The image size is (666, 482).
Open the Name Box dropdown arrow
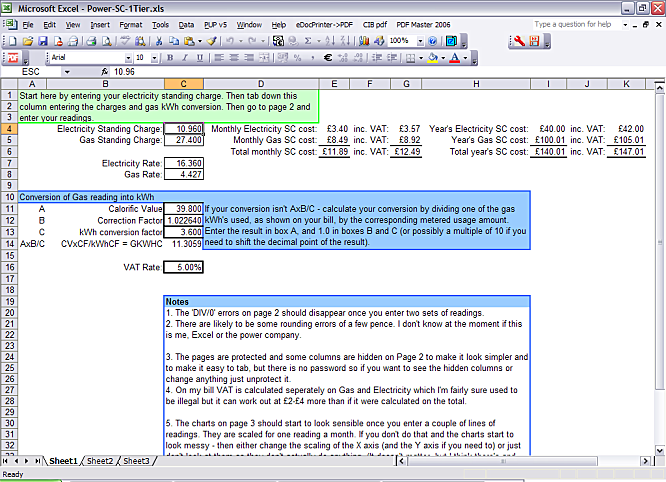pos(67,72)
